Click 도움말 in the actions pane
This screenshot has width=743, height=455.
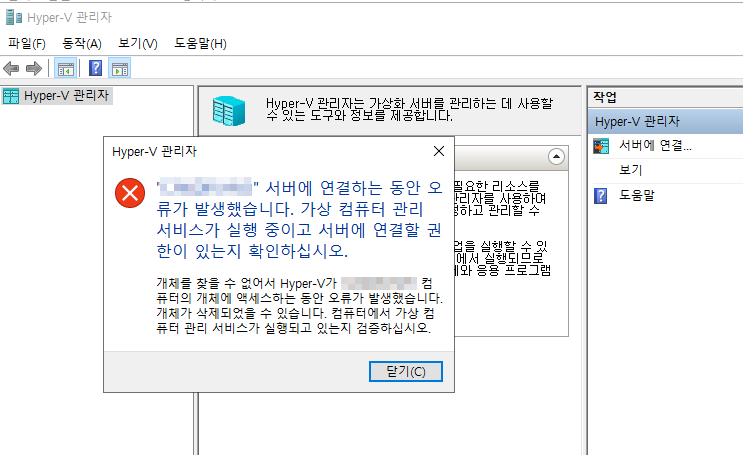(636, 195)
